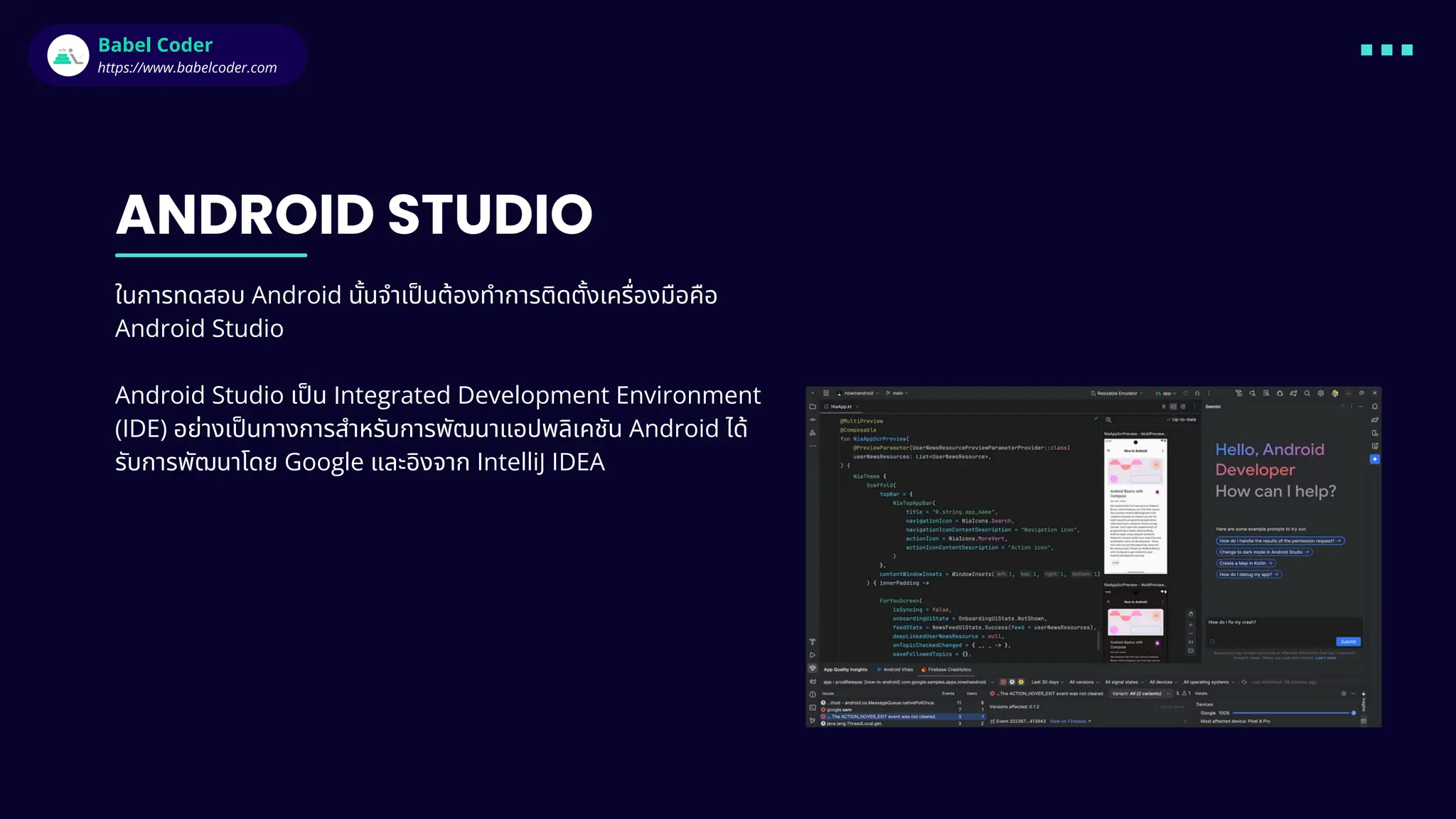Image resolution: width=1456 pixels, height=819 pixels.
Task: Click the user account avatar icon
Action: tap(1334, 393)
